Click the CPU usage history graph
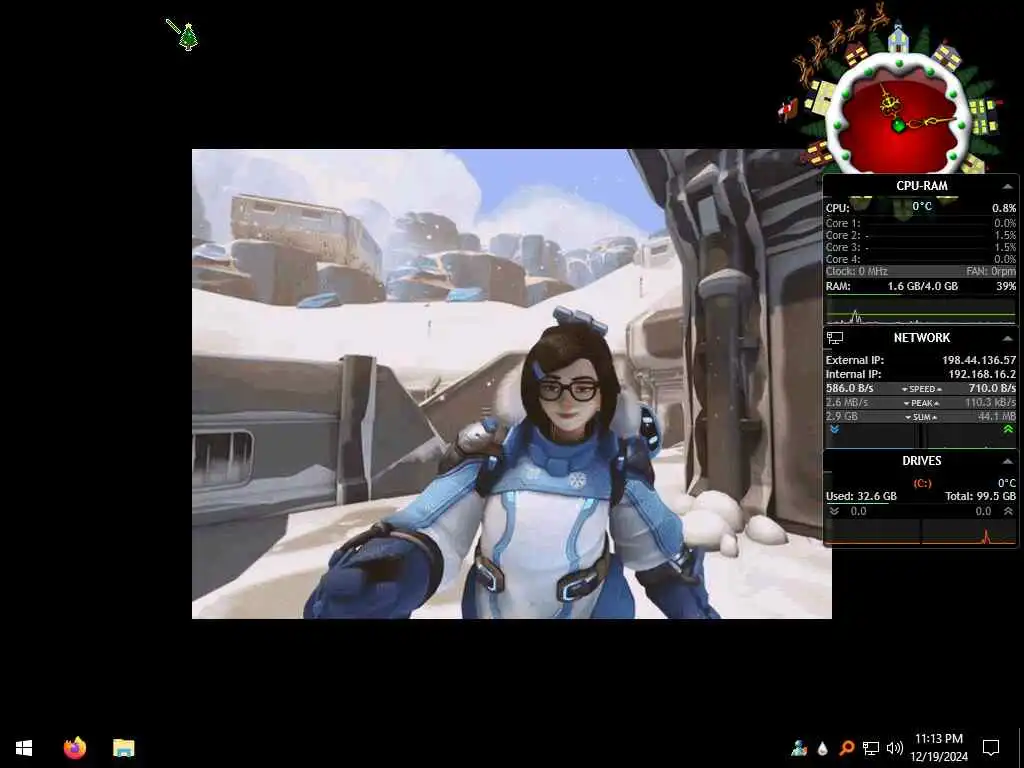 [921, 312]
